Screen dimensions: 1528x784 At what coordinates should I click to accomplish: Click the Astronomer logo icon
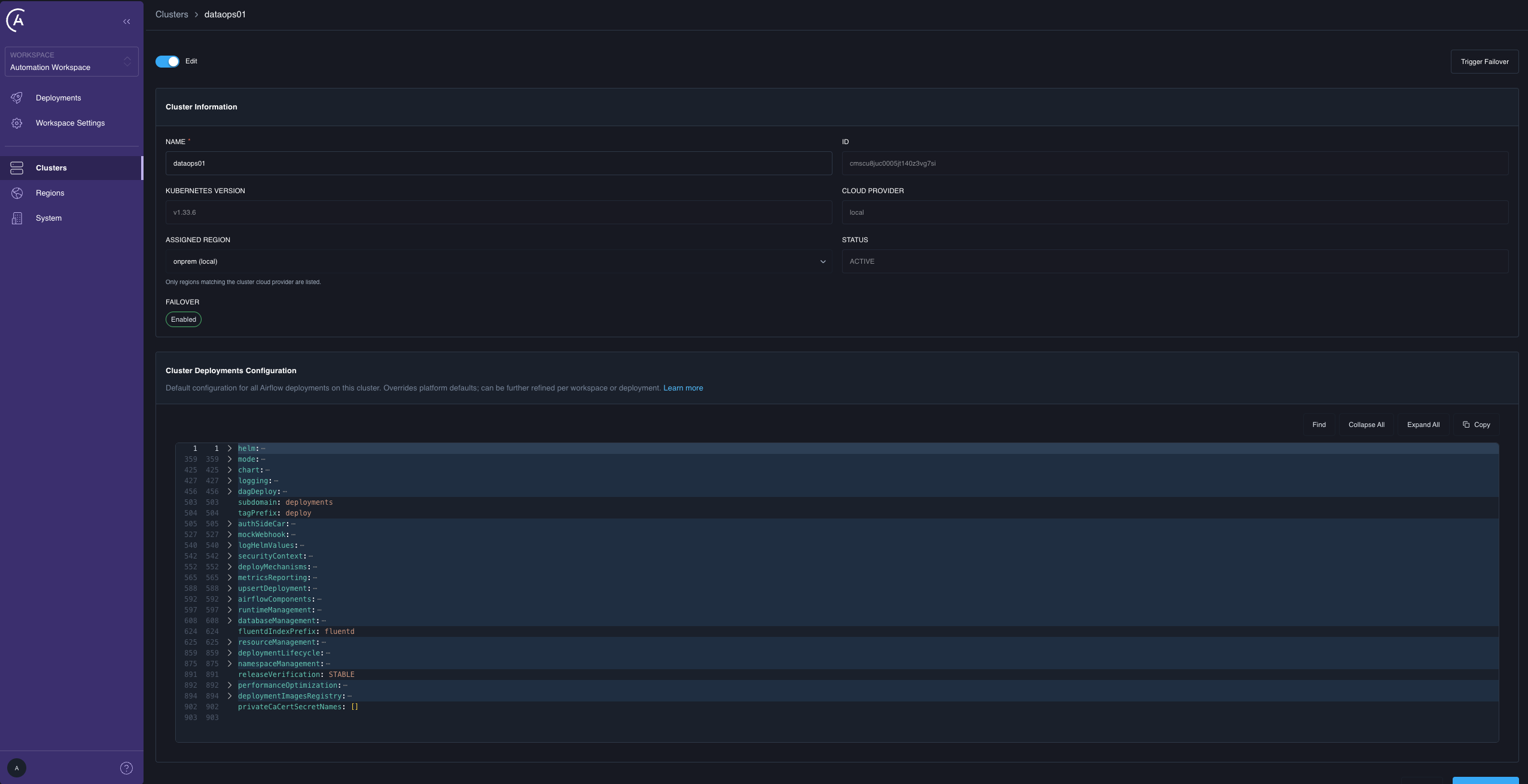16,20
